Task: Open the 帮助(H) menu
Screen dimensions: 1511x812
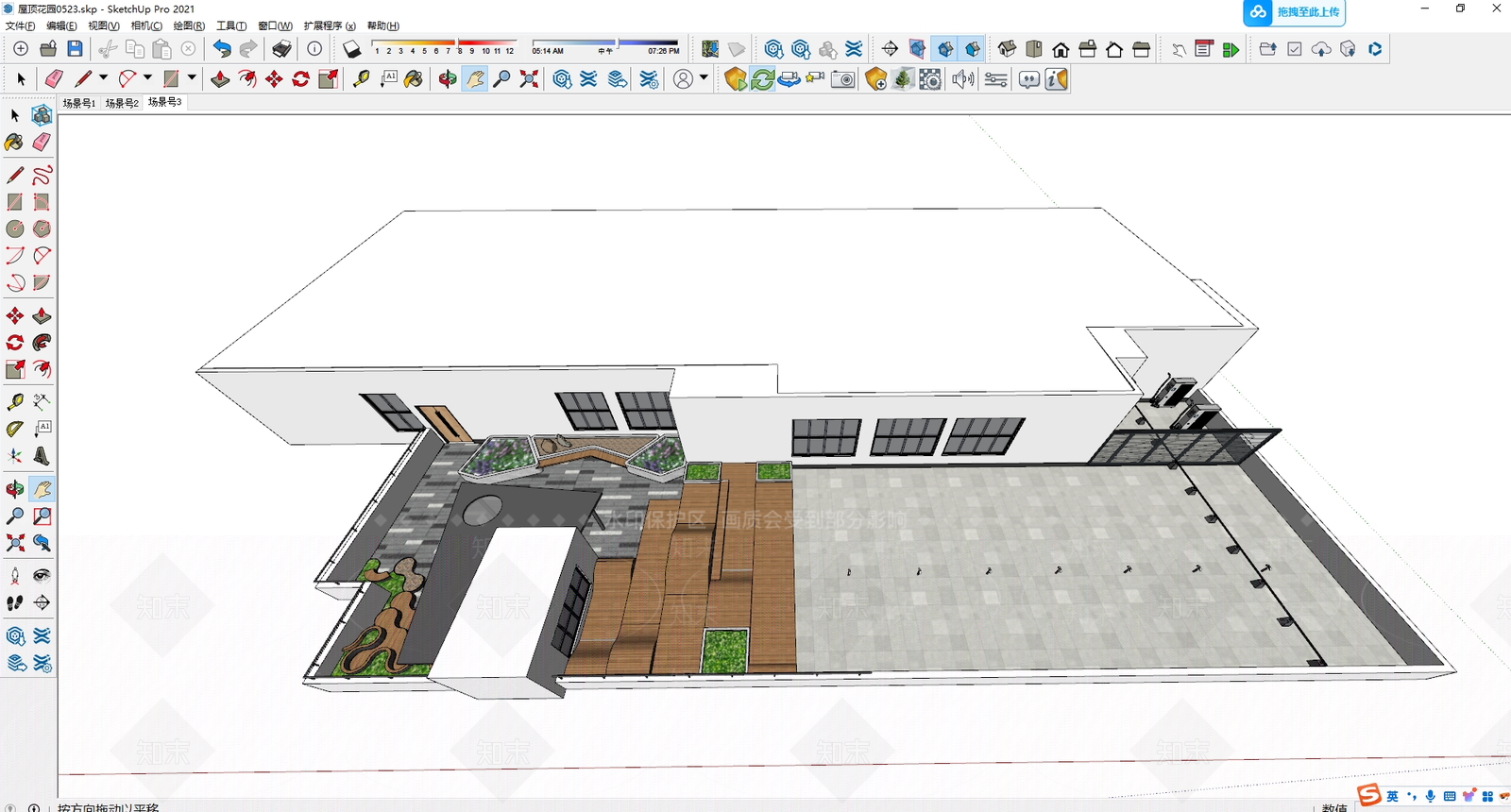Action: pyautogui.click(x=382, y=25)
